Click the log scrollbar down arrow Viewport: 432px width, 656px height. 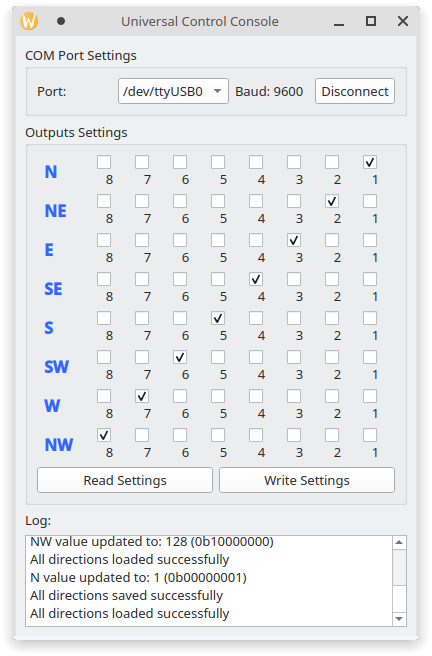399,619
